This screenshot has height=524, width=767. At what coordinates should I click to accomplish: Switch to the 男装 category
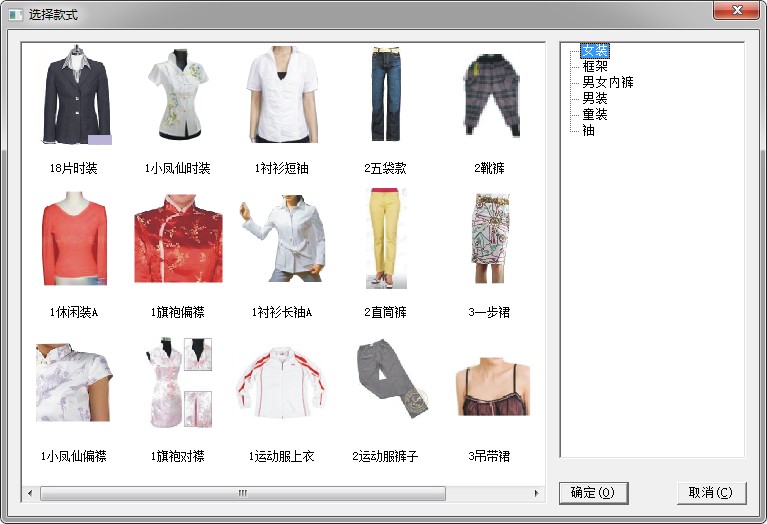tap(594, 98)
